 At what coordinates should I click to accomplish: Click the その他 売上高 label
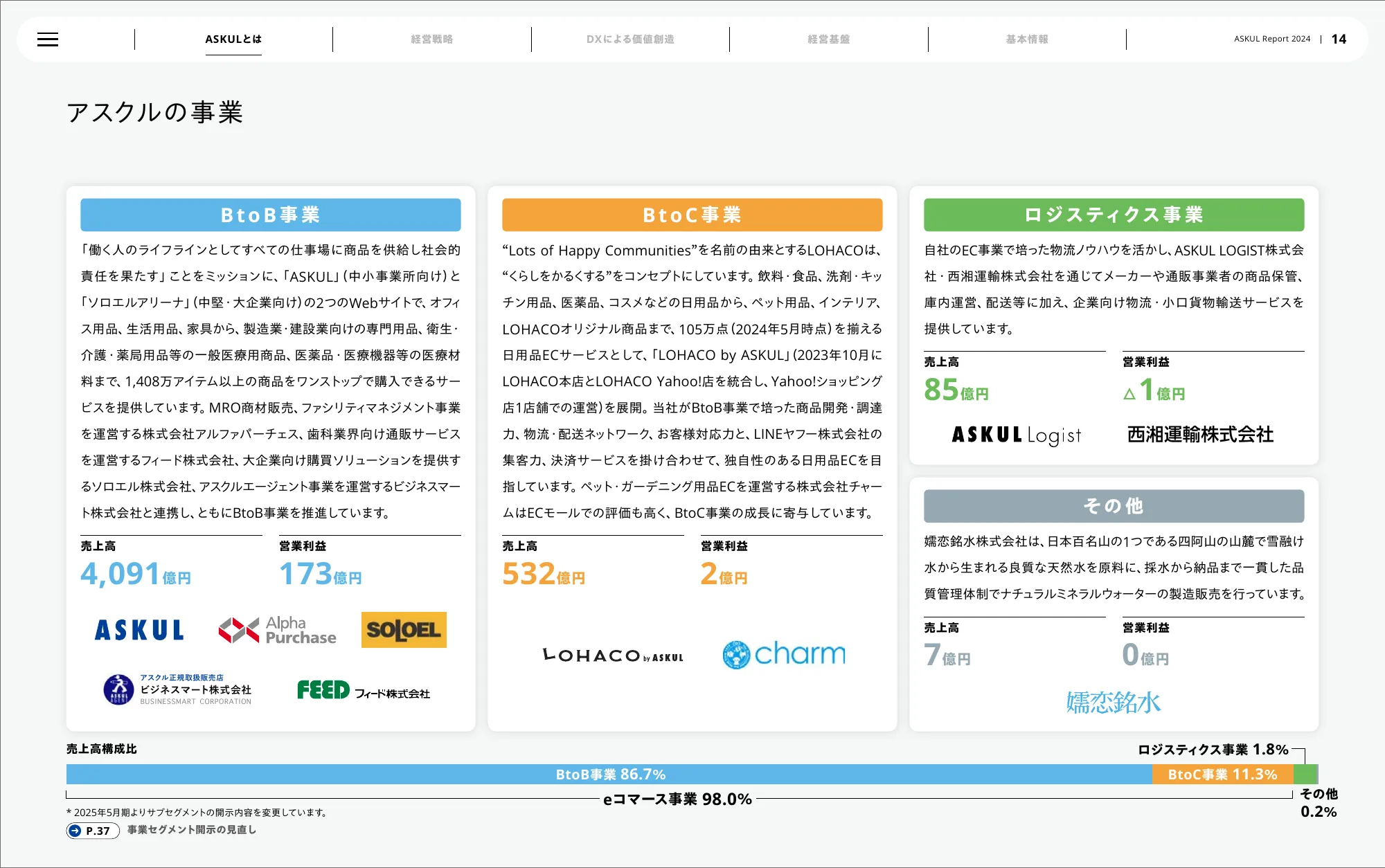tap(942, 628)
